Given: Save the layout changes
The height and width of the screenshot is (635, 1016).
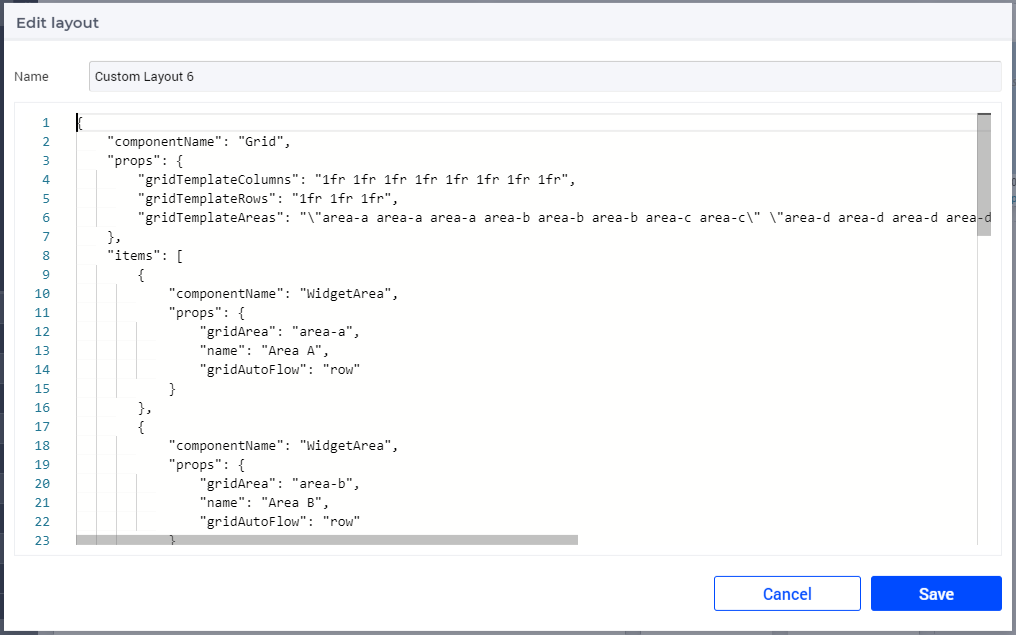Looking at the screenshot, I should point(936,594).
